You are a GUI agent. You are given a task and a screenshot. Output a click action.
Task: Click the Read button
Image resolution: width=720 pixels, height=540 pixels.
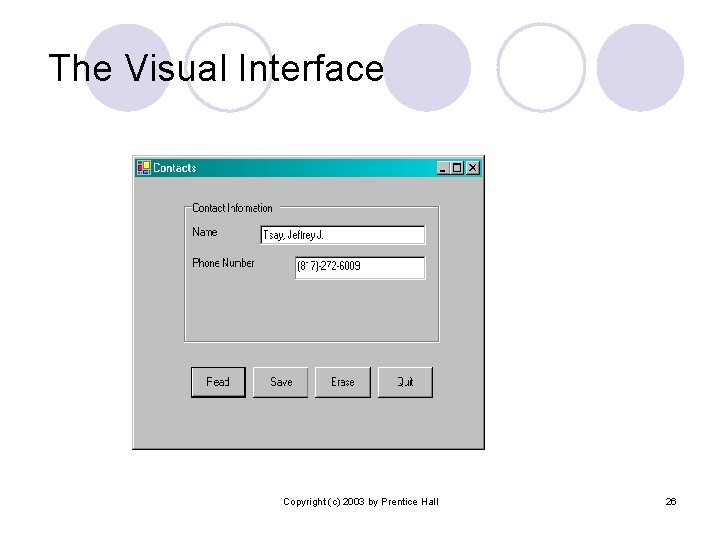pos(218,382)
